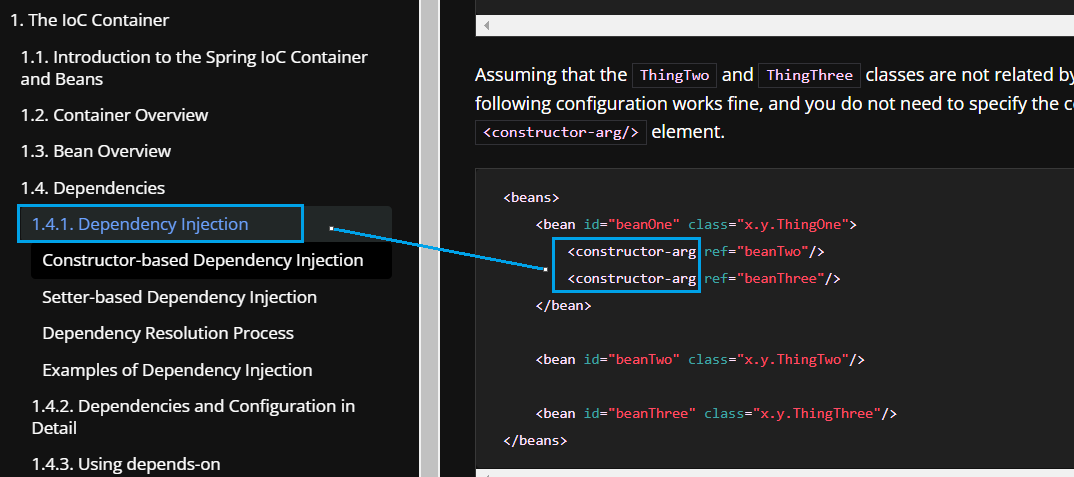Open '1.4.3. Using depends-on' section
Image resolution: width=1074 pixels, height=477 pixels.
pos(126,464)
